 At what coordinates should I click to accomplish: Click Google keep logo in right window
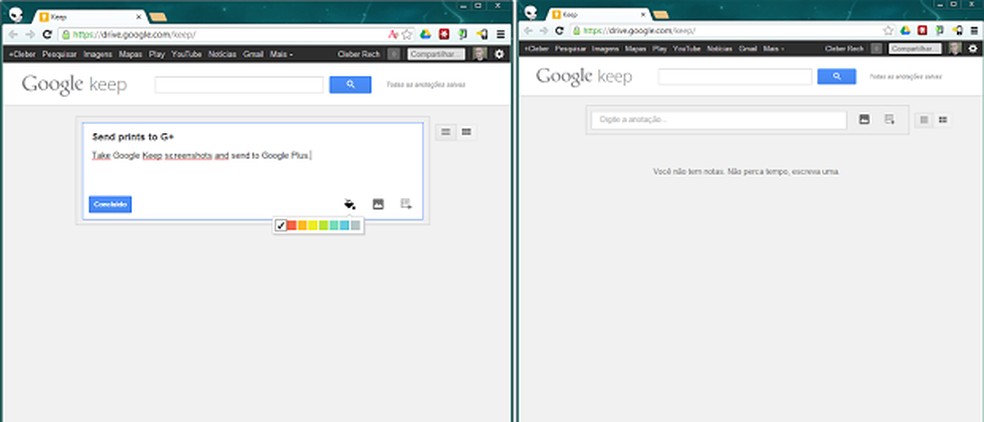584,77
